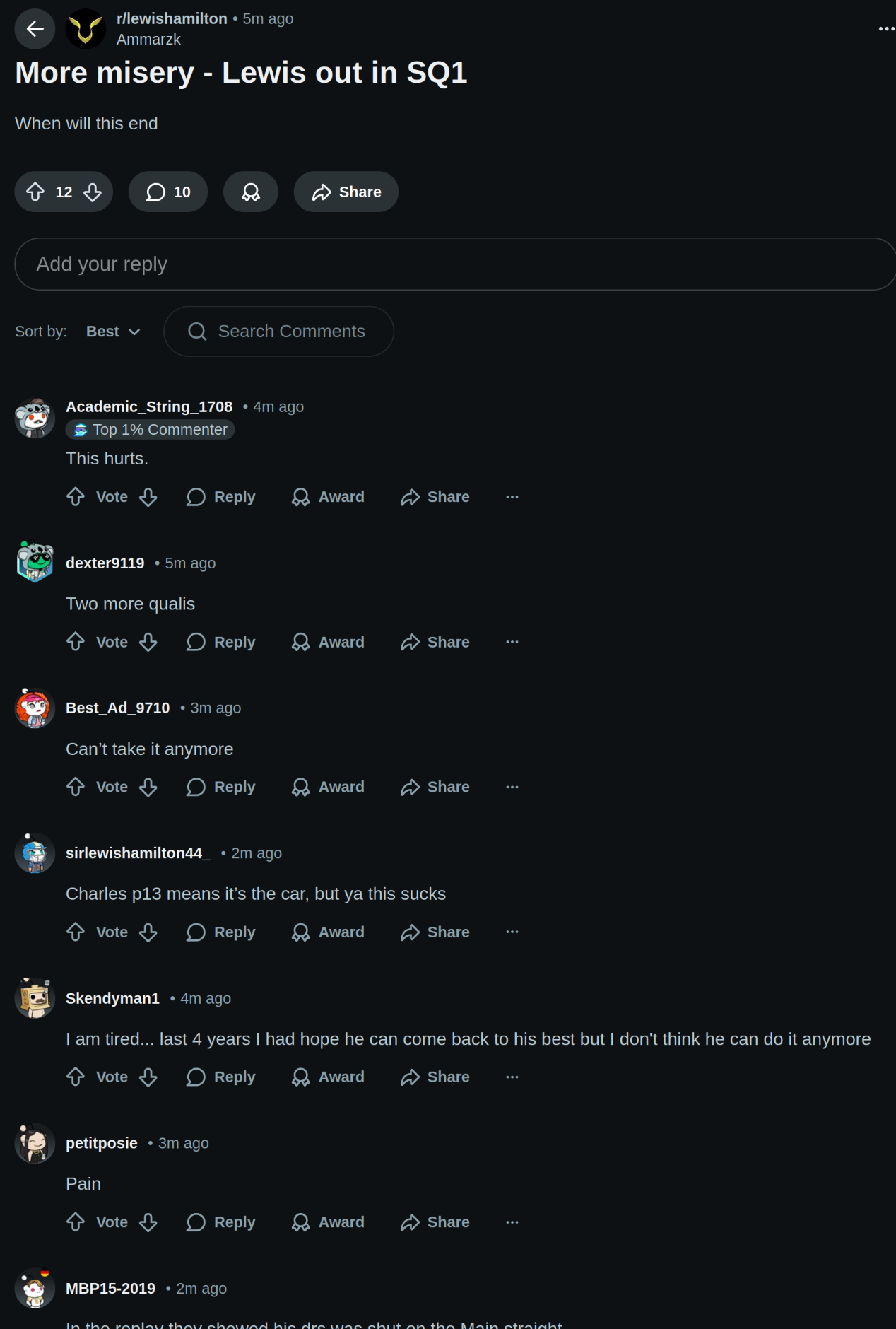The height and width of the screenshot is (1329, 896).
Task: Click Reply under Best_Ad_9710's comment
Action: (x=220, y=787)
